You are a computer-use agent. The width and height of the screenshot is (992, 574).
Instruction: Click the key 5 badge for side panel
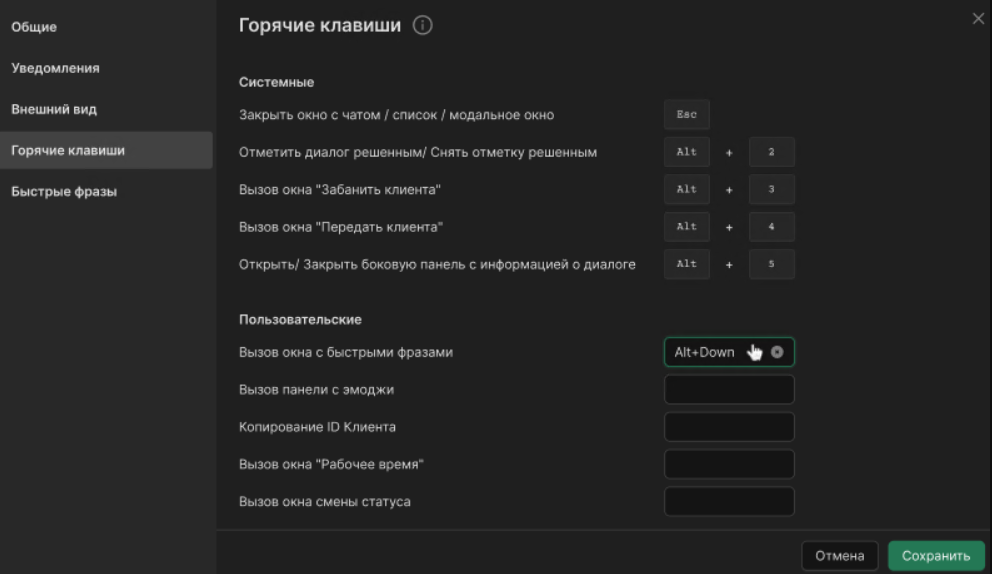(771, 264)
